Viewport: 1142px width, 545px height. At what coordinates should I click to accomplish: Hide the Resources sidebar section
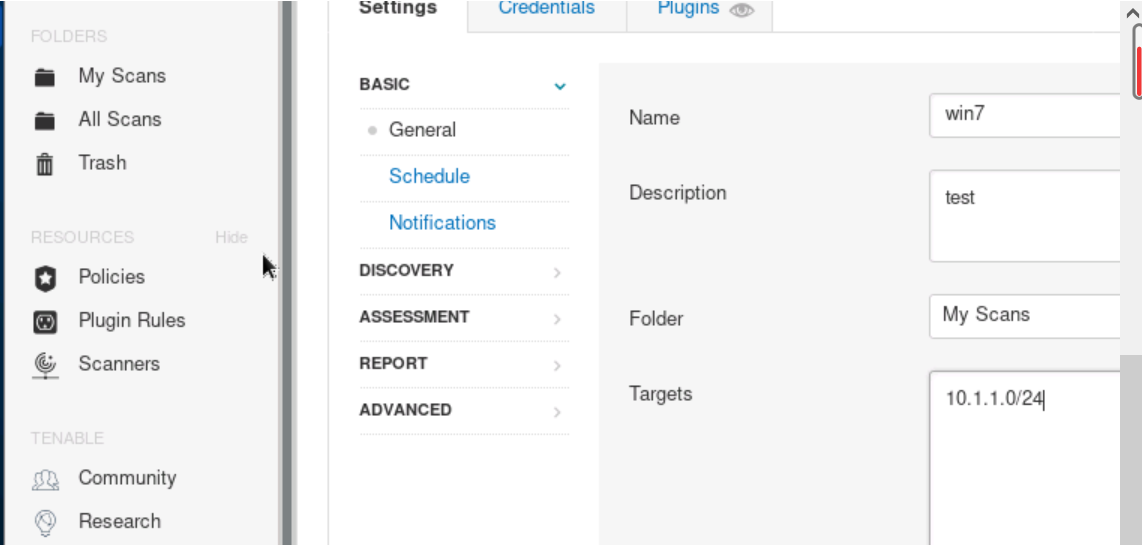click(231, 238)
